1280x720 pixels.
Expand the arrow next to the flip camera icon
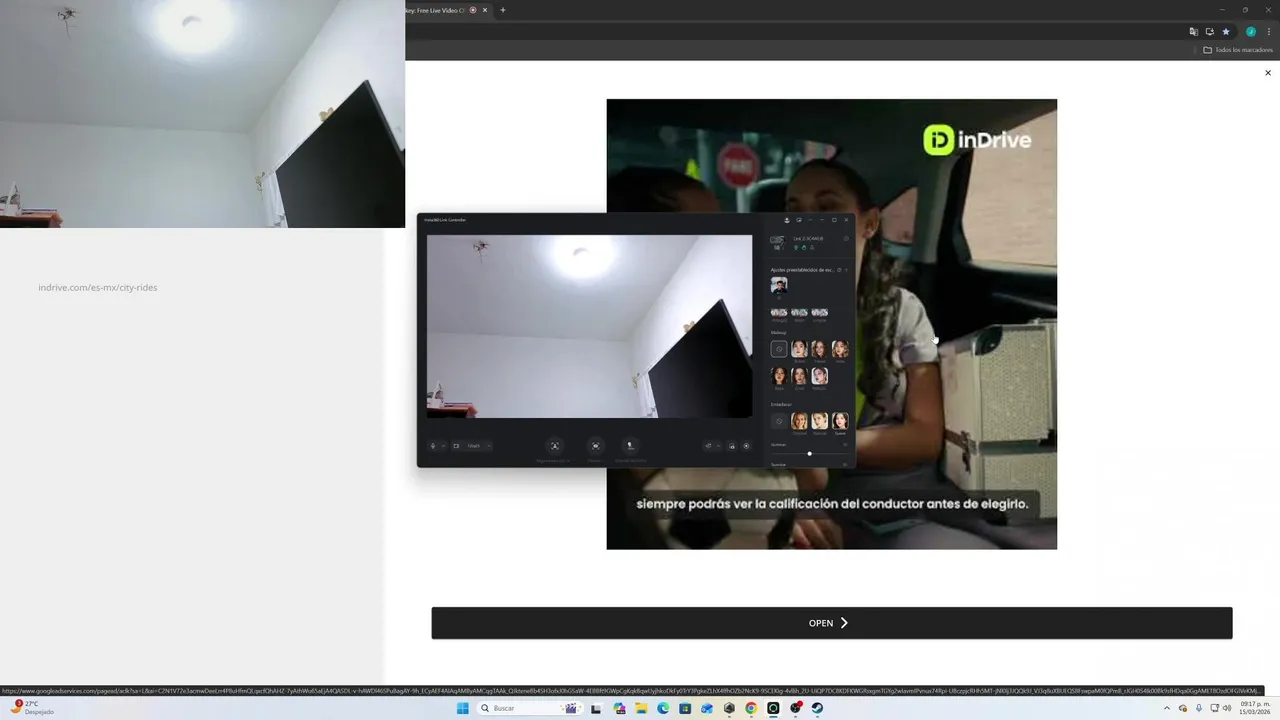coord(718,446)
